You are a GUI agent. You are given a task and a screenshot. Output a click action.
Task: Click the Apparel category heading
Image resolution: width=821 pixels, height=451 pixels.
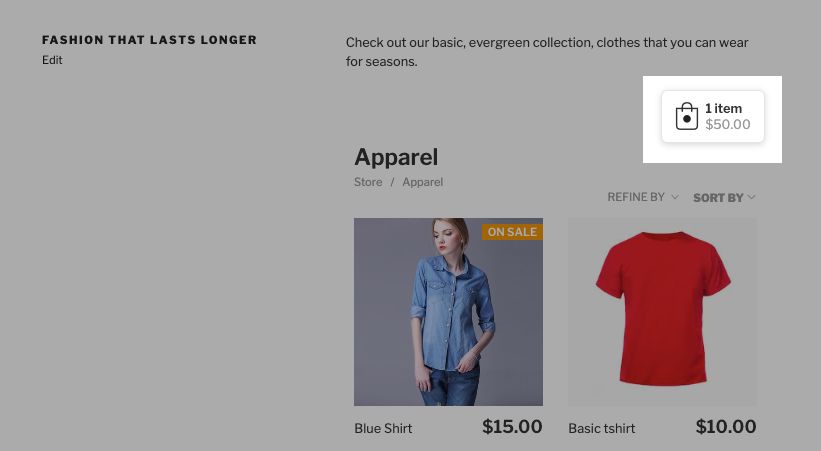pyautogui.click(x=396, y=157)
